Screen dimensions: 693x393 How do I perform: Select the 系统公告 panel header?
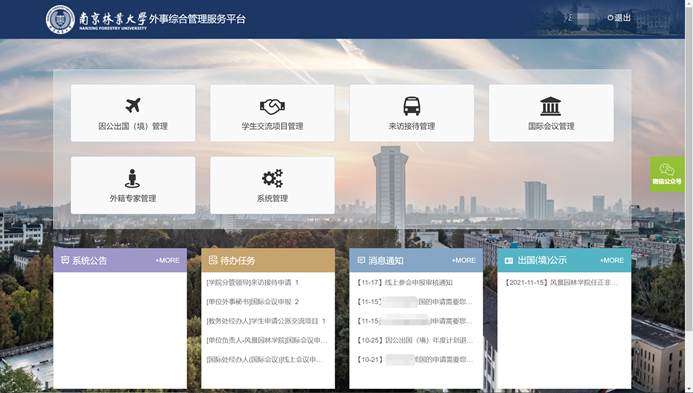point(120,260)
